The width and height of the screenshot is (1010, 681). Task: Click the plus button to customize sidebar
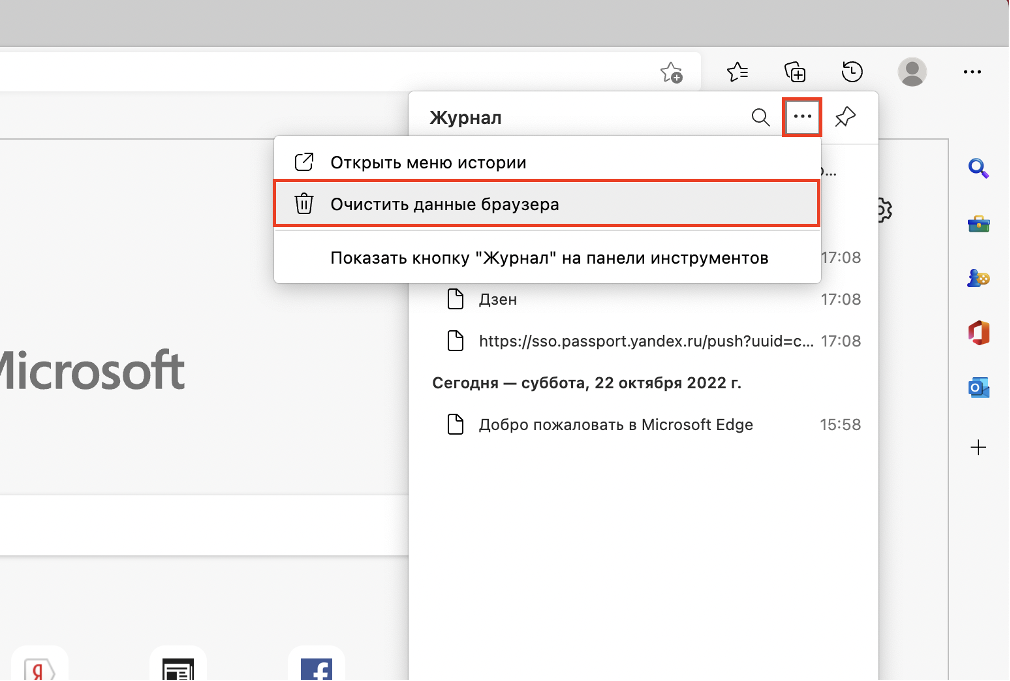[x=978, y=447]
